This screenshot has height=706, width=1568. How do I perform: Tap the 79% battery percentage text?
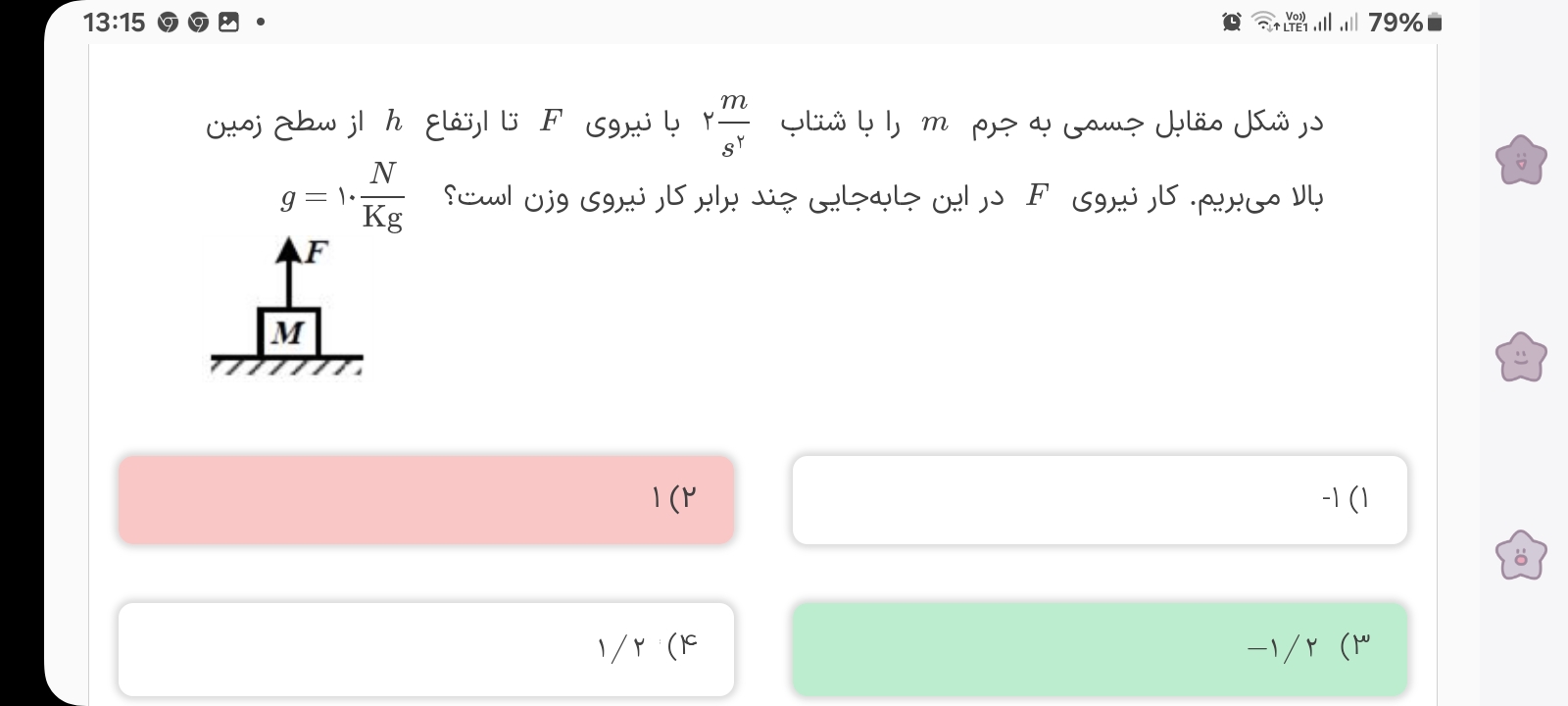click(x=1395, y=23)
